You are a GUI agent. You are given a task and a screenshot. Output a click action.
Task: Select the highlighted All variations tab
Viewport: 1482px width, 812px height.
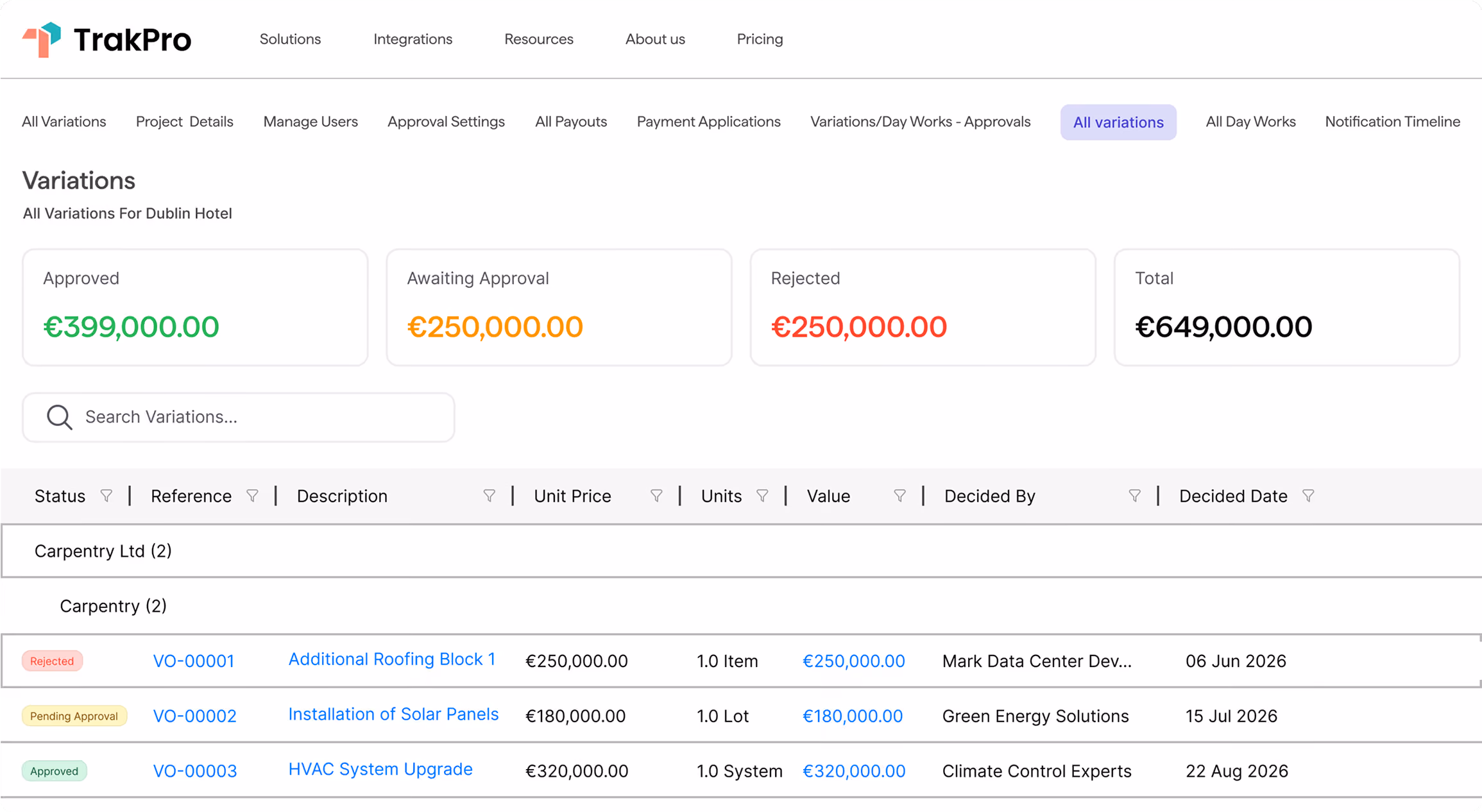pyautogui.click(x=1118, y=123)
